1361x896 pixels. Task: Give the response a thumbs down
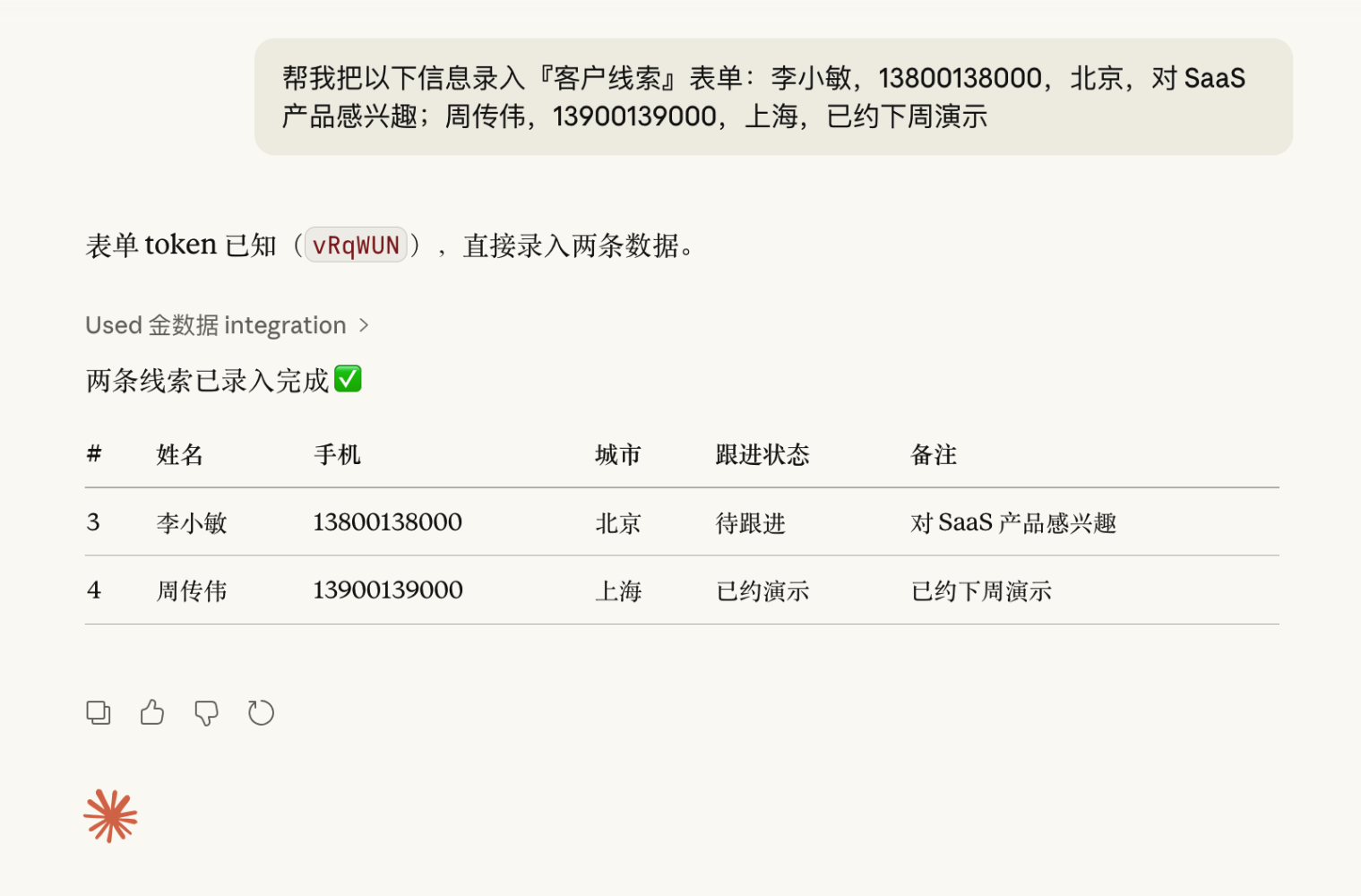point(206,713)
